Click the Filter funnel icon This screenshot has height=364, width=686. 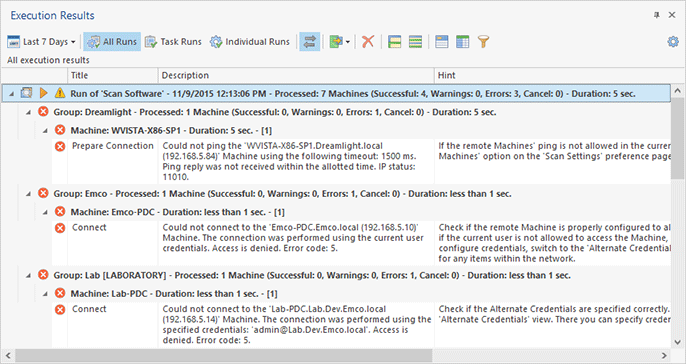[x=483, y=42]
